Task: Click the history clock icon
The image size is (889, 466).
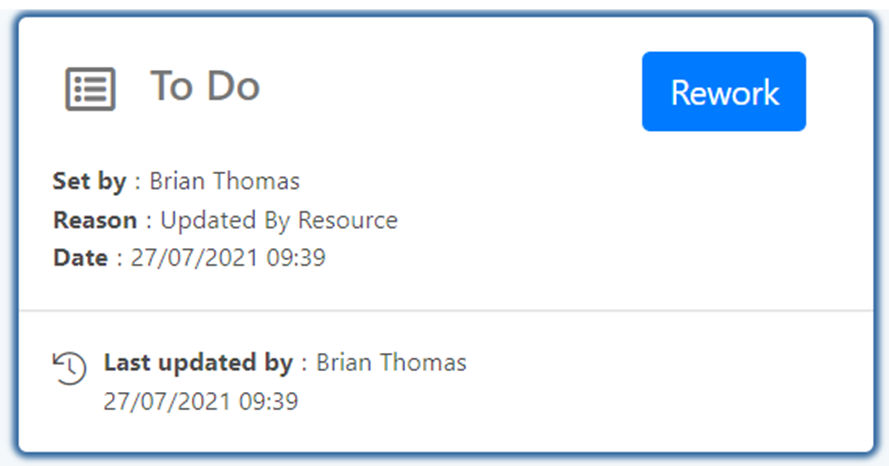Action: pyautogui.click(x=69, y=368)
